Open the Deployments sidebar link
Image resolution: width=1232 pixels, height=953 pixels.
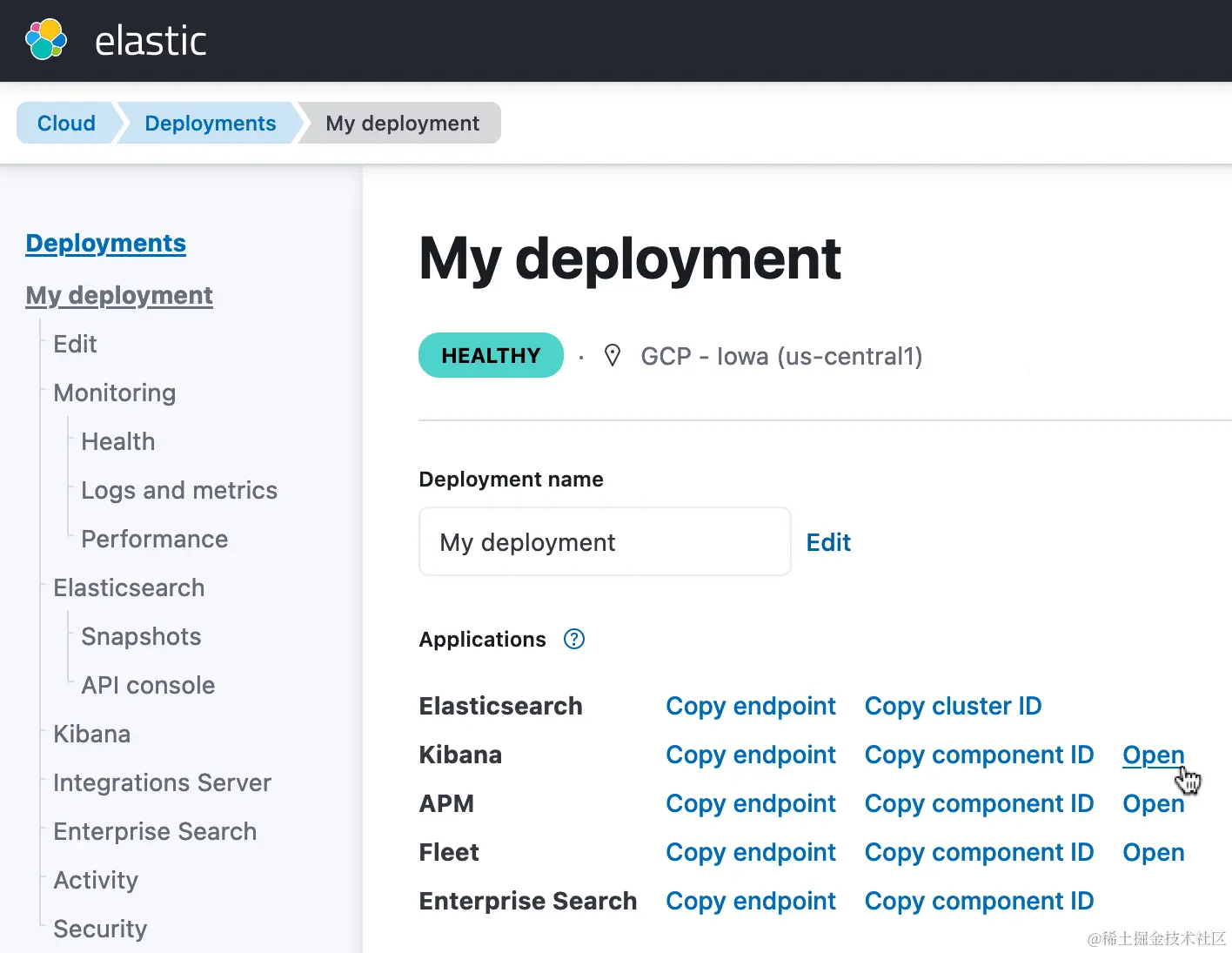click(x=105, y=243)
